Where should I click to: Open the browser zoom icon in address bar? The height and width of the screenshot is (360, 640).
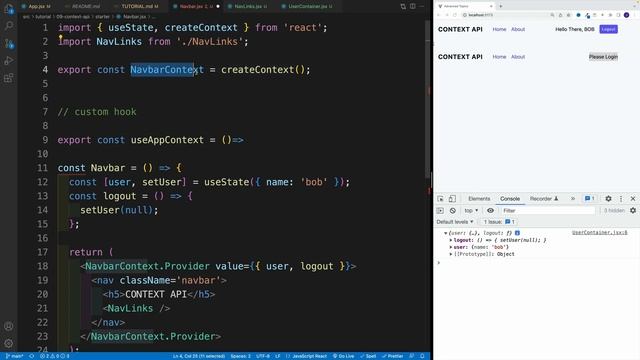(x=552, y=15)
